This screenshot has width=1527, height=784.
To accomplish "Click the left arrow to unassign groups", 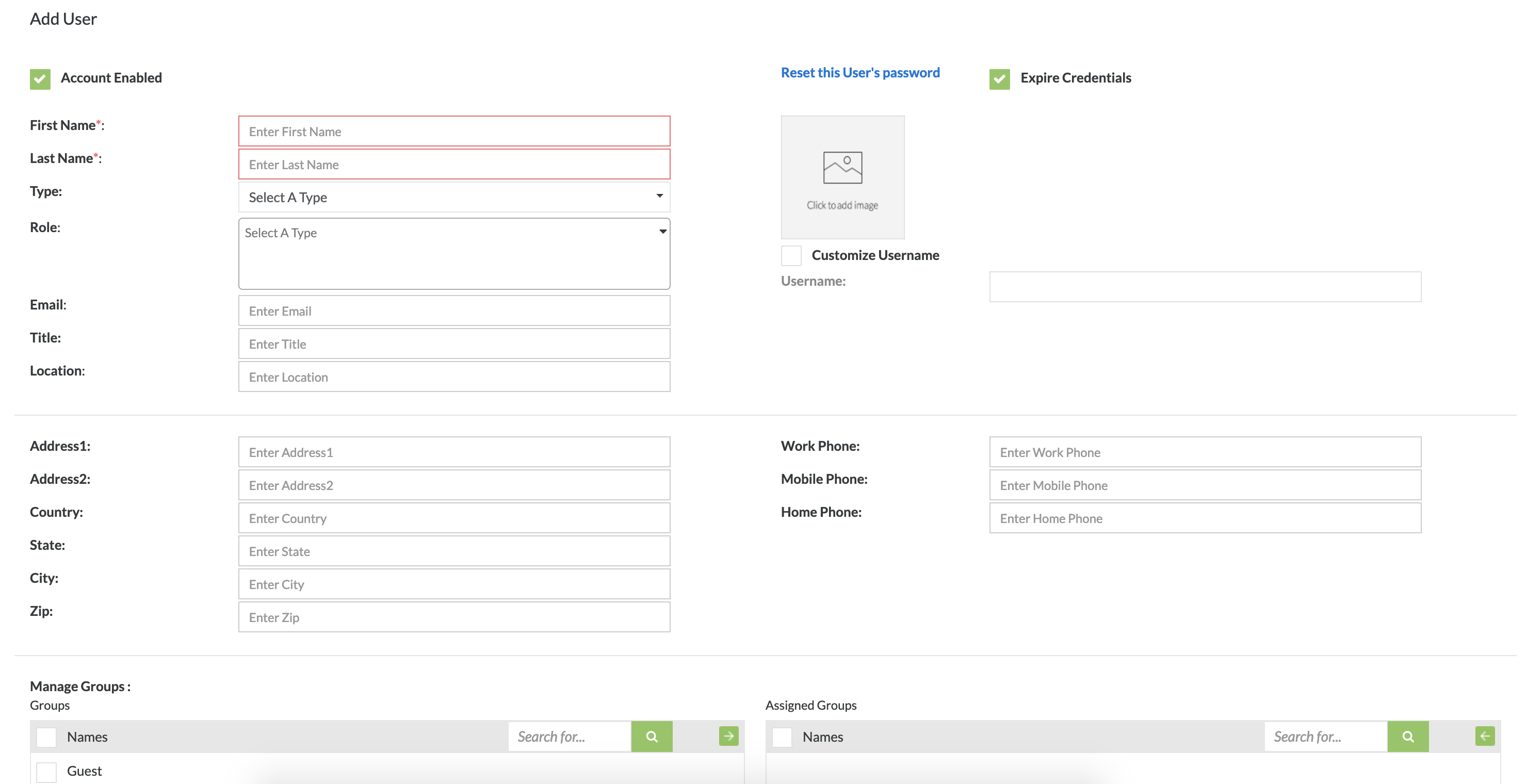I will pyautogui.click(x=1485, y=736).
